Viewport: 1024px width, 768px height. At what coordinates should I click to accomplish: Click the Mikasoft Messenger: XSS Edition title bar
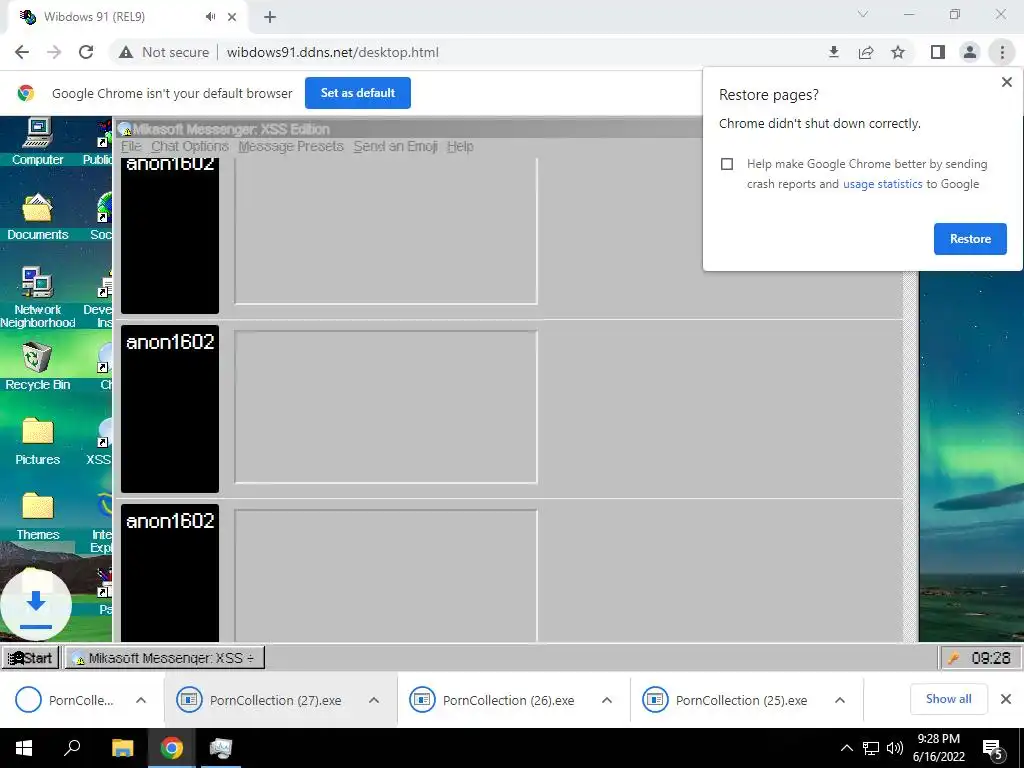[x=408, y=129]
